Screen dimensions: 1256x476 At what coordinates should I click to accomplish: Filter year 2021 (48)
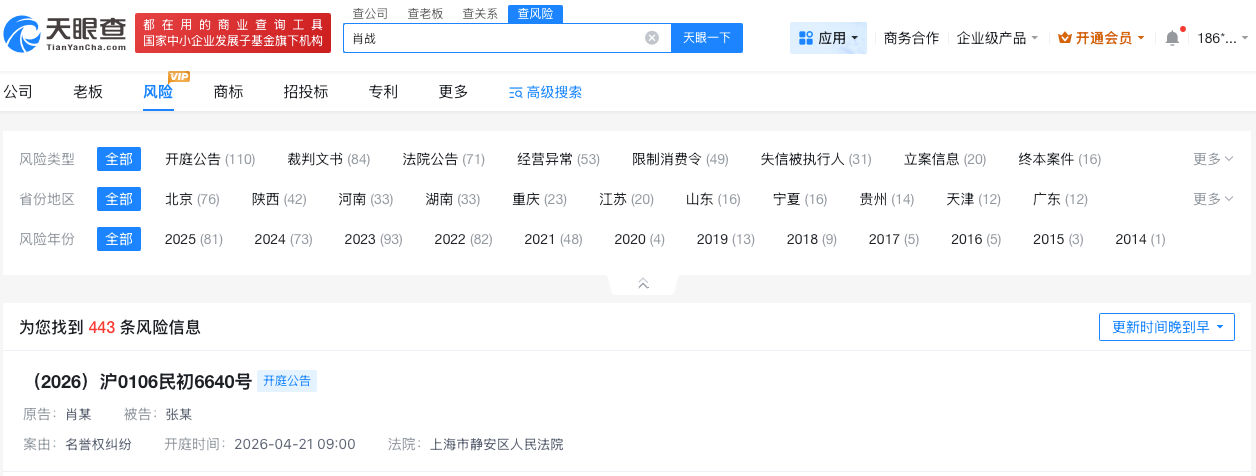point(554,239)
